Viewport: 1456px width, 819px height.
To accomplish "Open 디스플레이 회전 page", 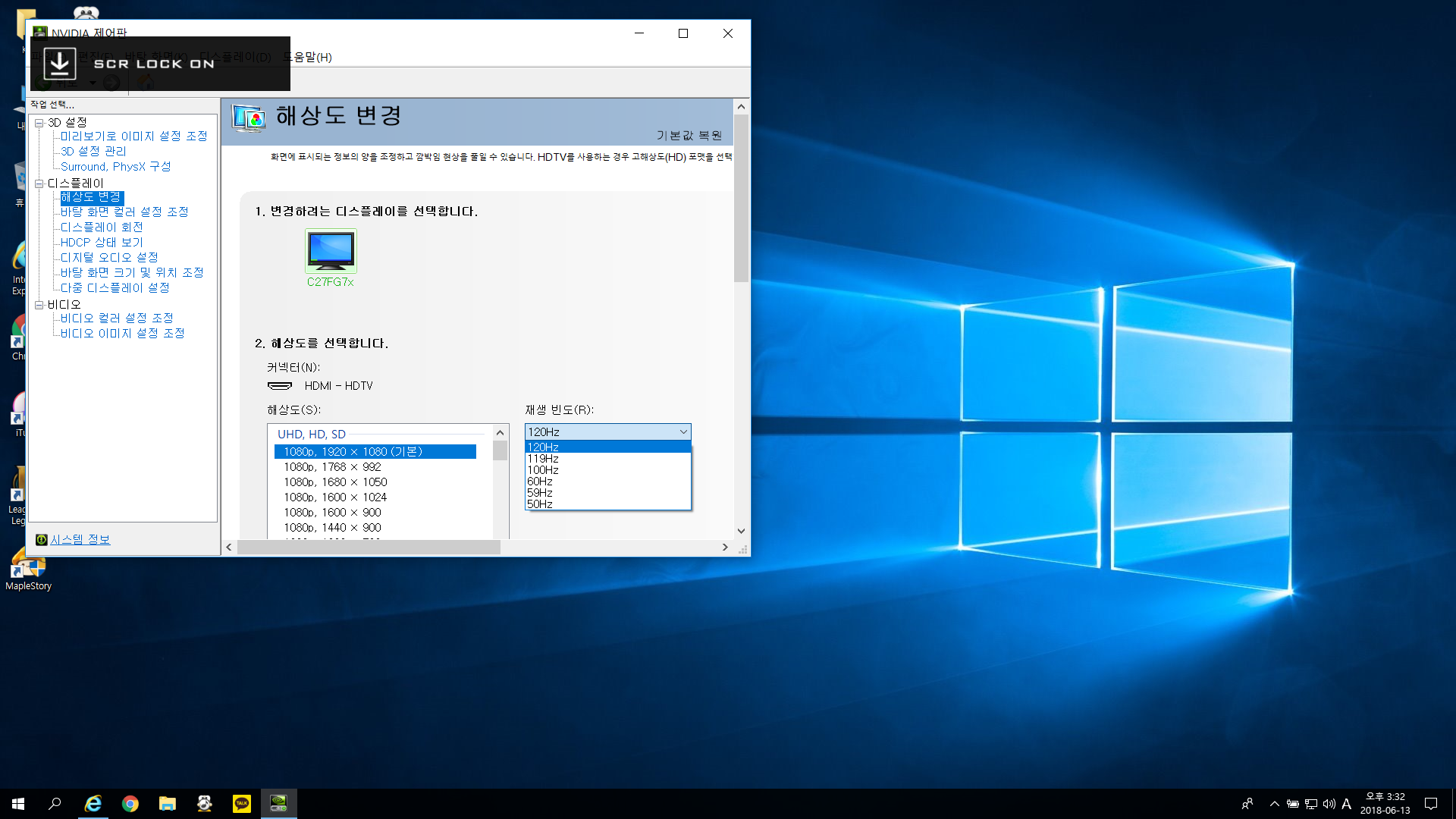I will pos(102,227).
